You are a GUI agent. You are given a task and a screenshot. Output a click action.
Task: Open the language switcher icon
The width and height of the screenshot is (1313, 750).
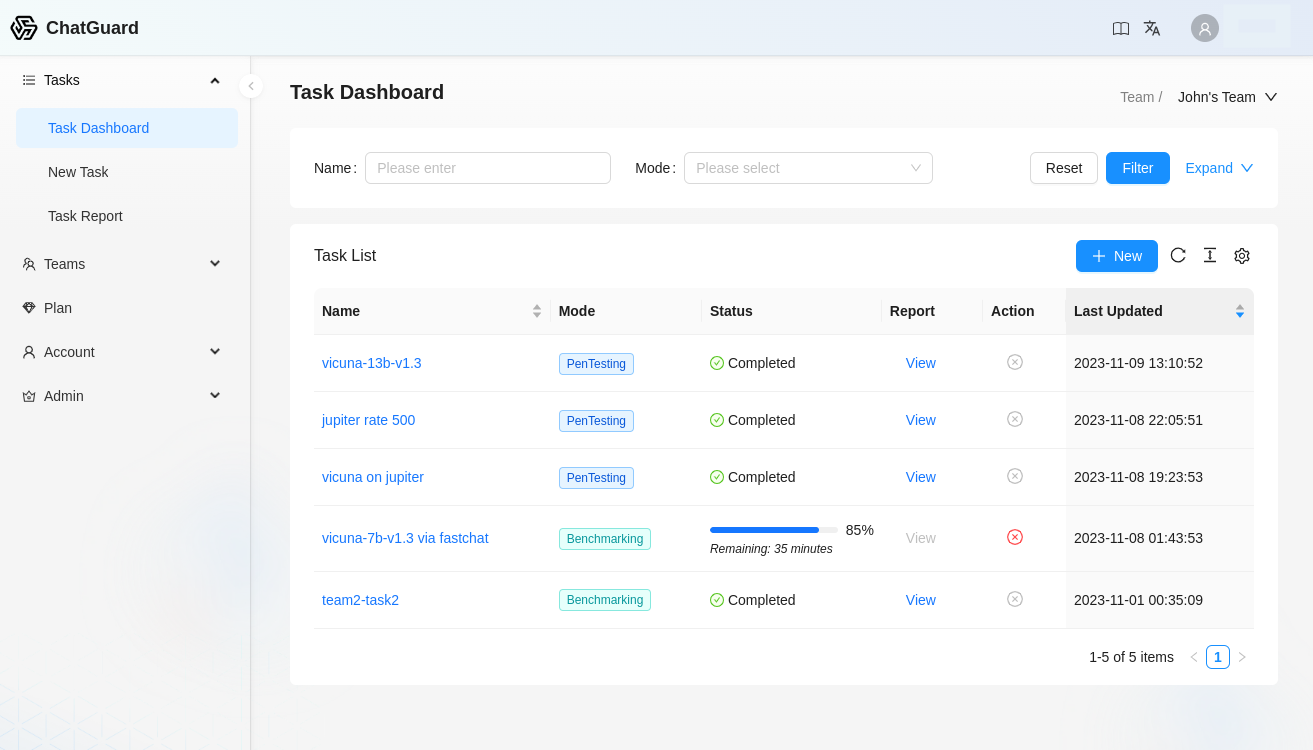1152,28
